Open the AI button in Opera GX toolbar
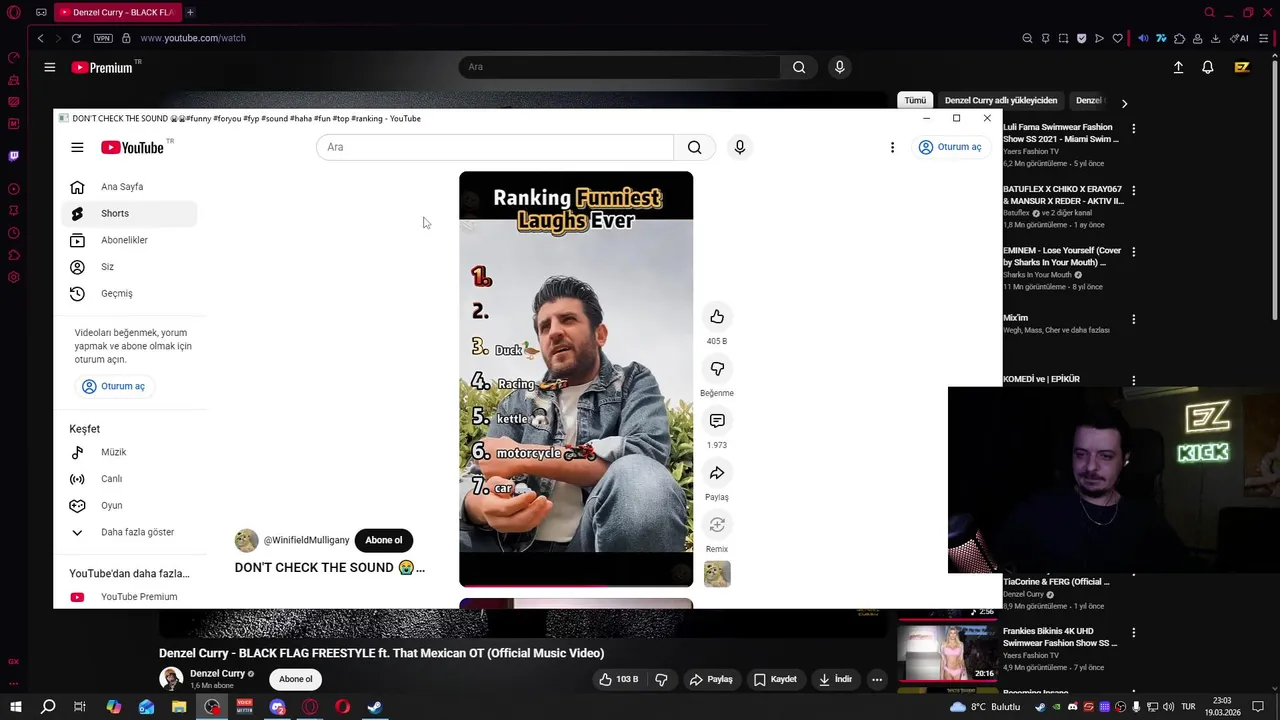The image size is (1280, 720). [1240, 38]
